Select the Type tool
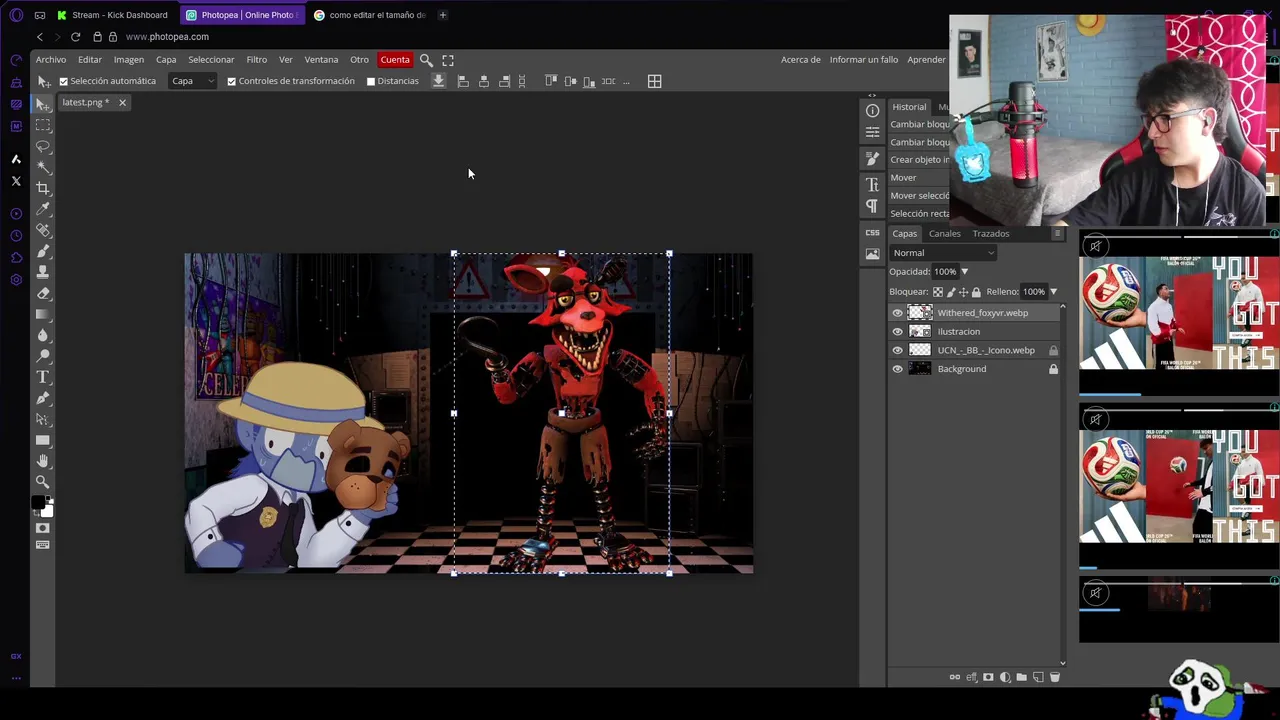This screenshot has width=1280, height=720. [x=43, y=377]
